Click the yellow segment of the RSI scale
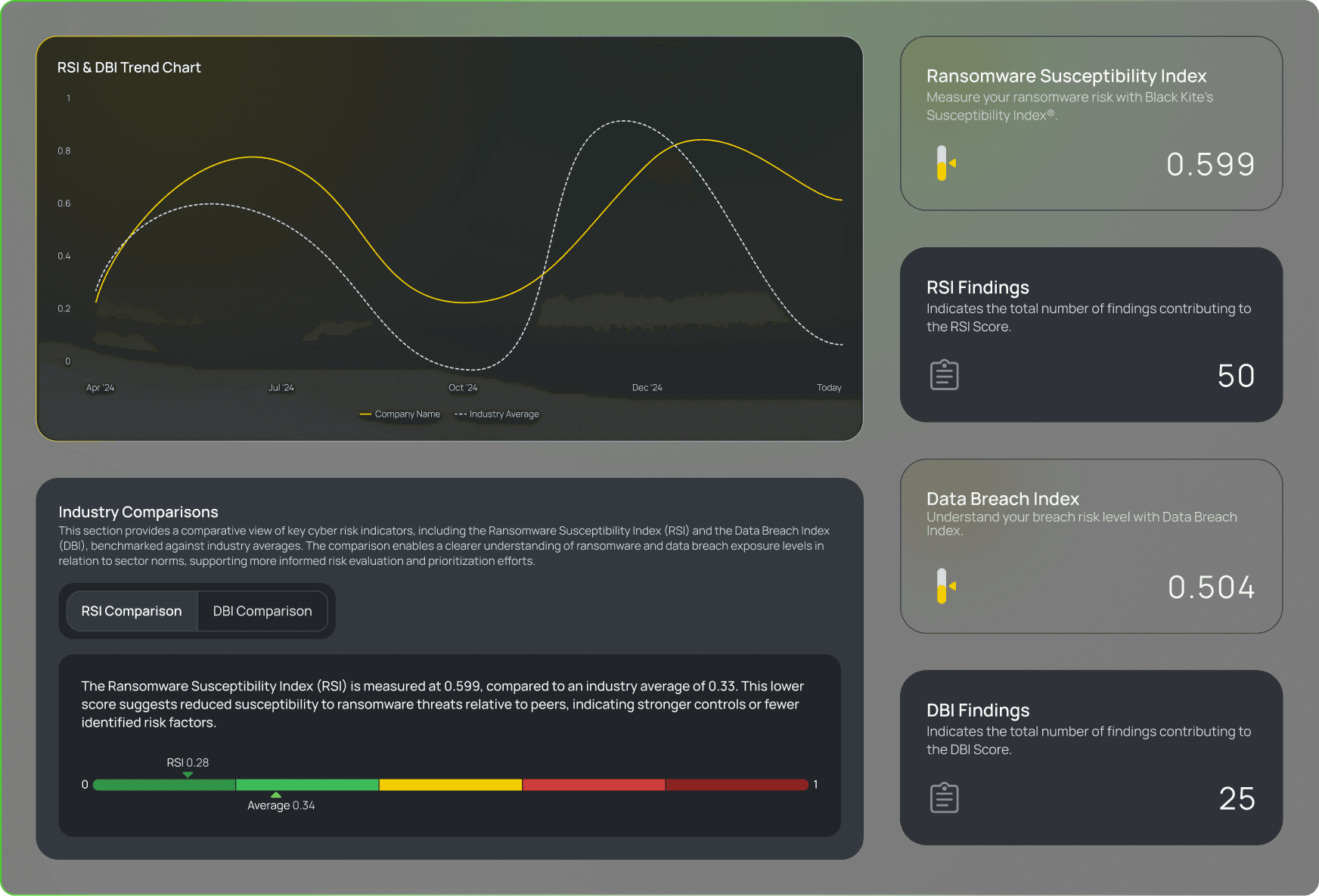 click(x=450, y=785)
